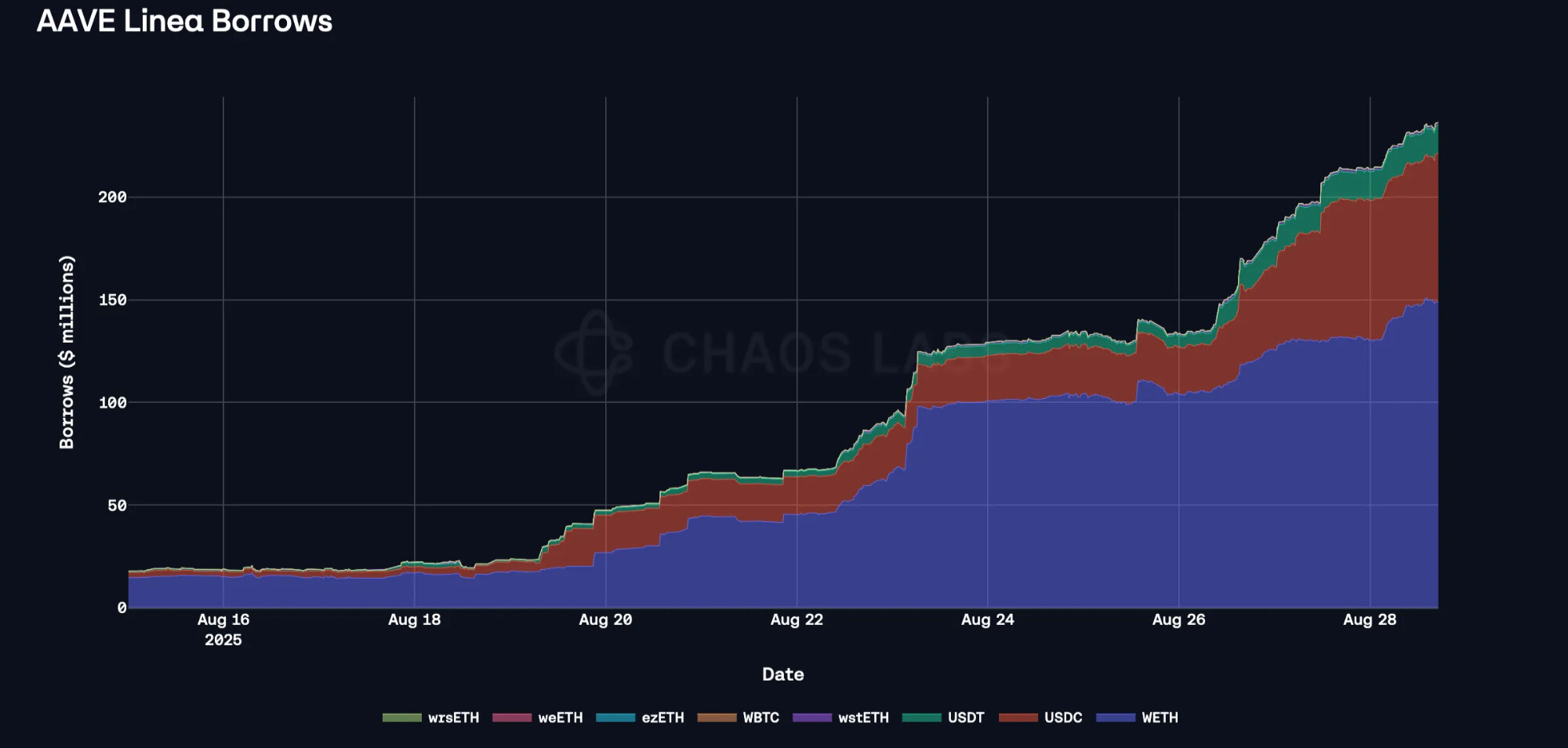Screen dimensions: 1568x748
Task: Click the 200 y-axis tick
Action: tap(112, 198)
